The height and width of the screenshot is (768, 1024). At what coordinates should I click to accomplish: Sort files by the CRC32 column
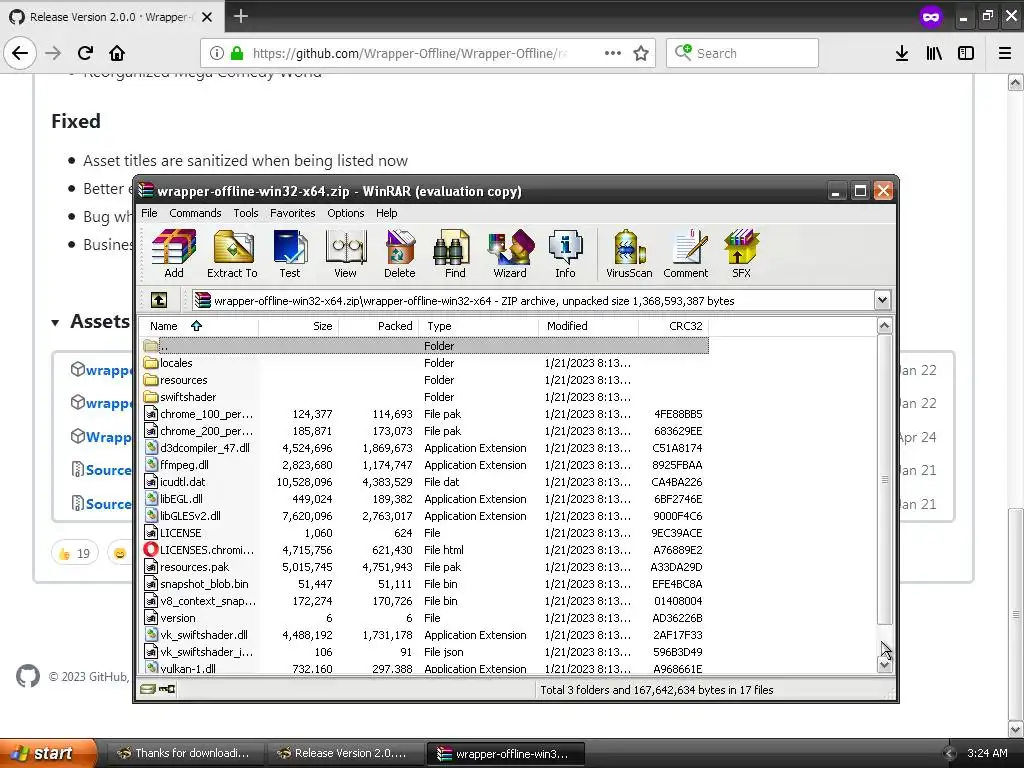[673, 326]
